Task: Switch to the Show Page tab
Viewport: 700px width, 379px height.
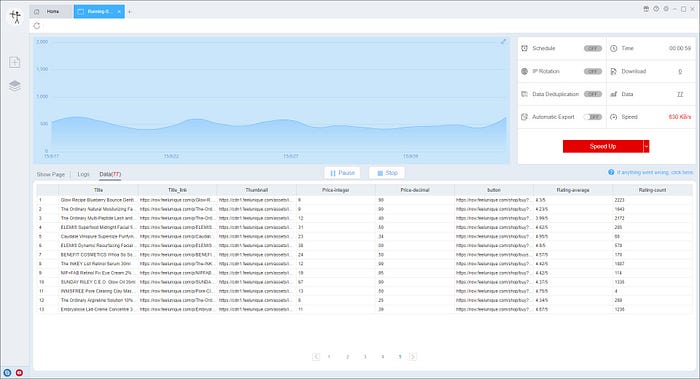Action: click(50, 175)
